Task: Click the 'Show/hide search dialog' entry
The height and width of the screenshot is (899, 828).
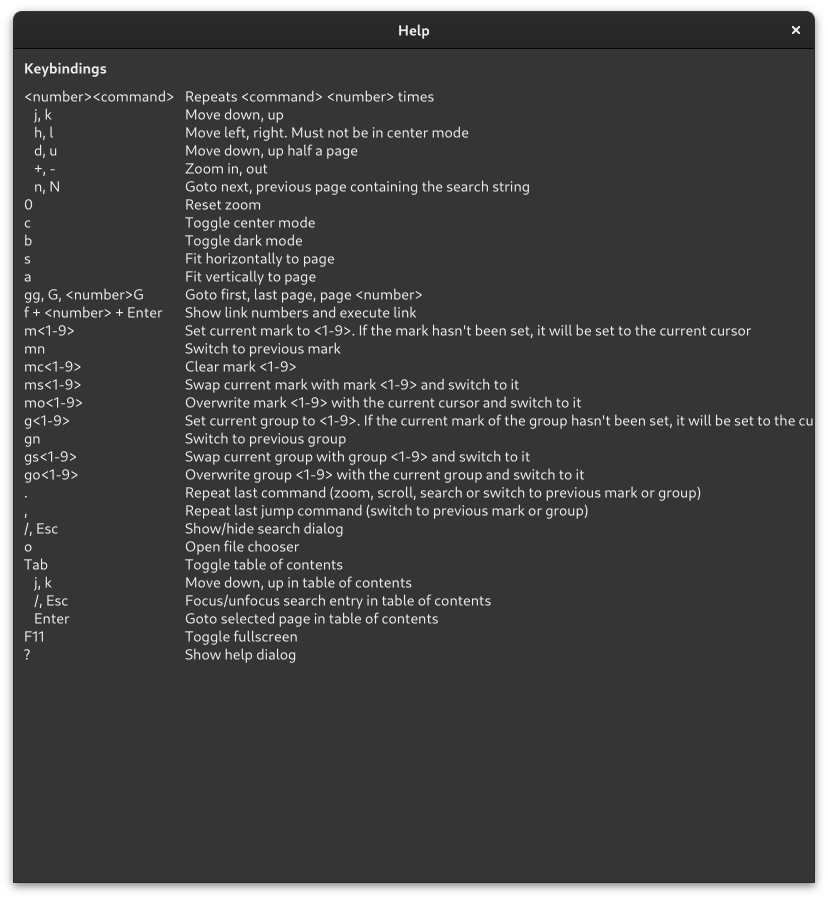Action: (264, 529)
